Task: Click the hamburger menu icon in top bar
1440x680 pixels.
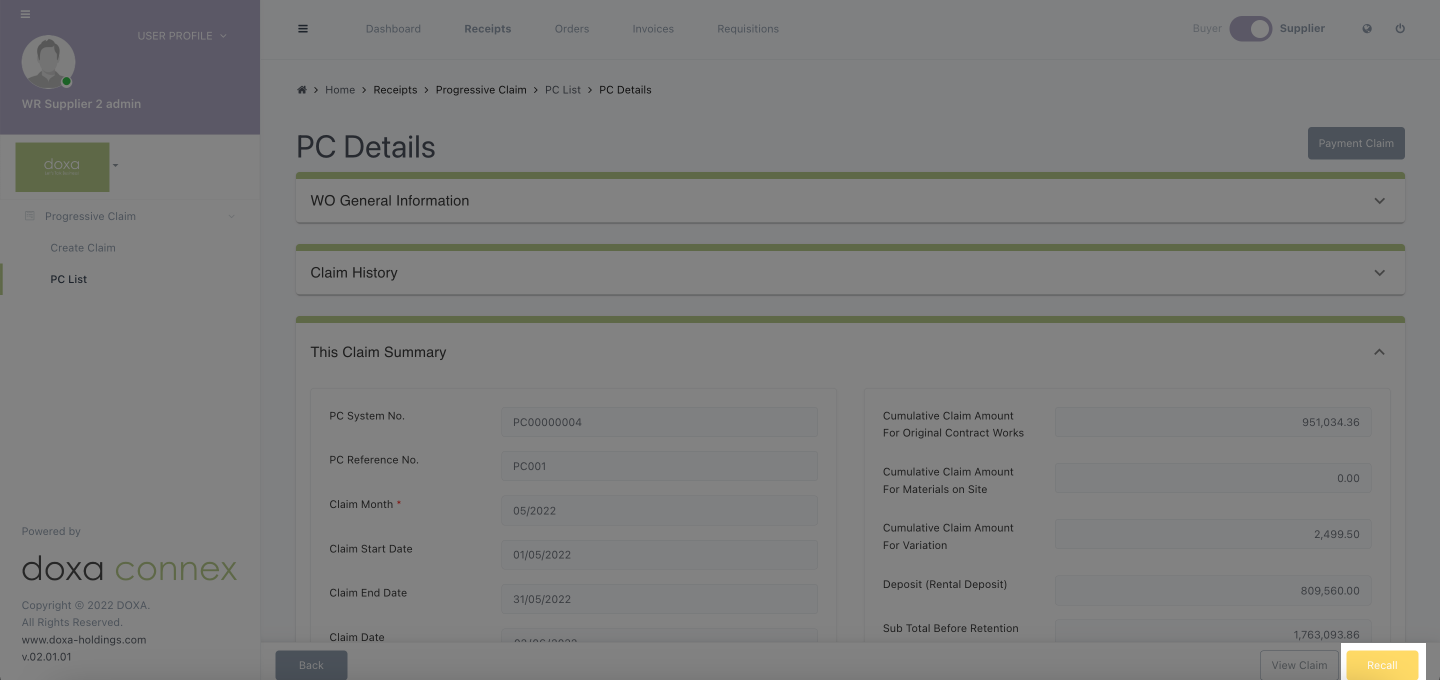Action: [303, 29]
